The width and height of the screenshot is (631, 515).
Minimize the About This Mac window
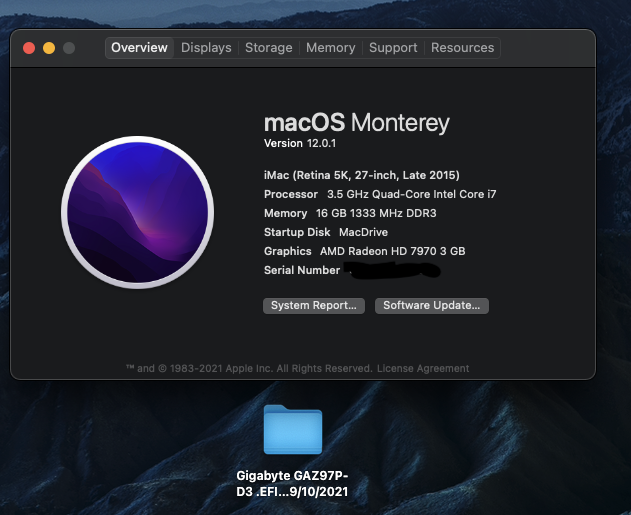coord(49,48)
